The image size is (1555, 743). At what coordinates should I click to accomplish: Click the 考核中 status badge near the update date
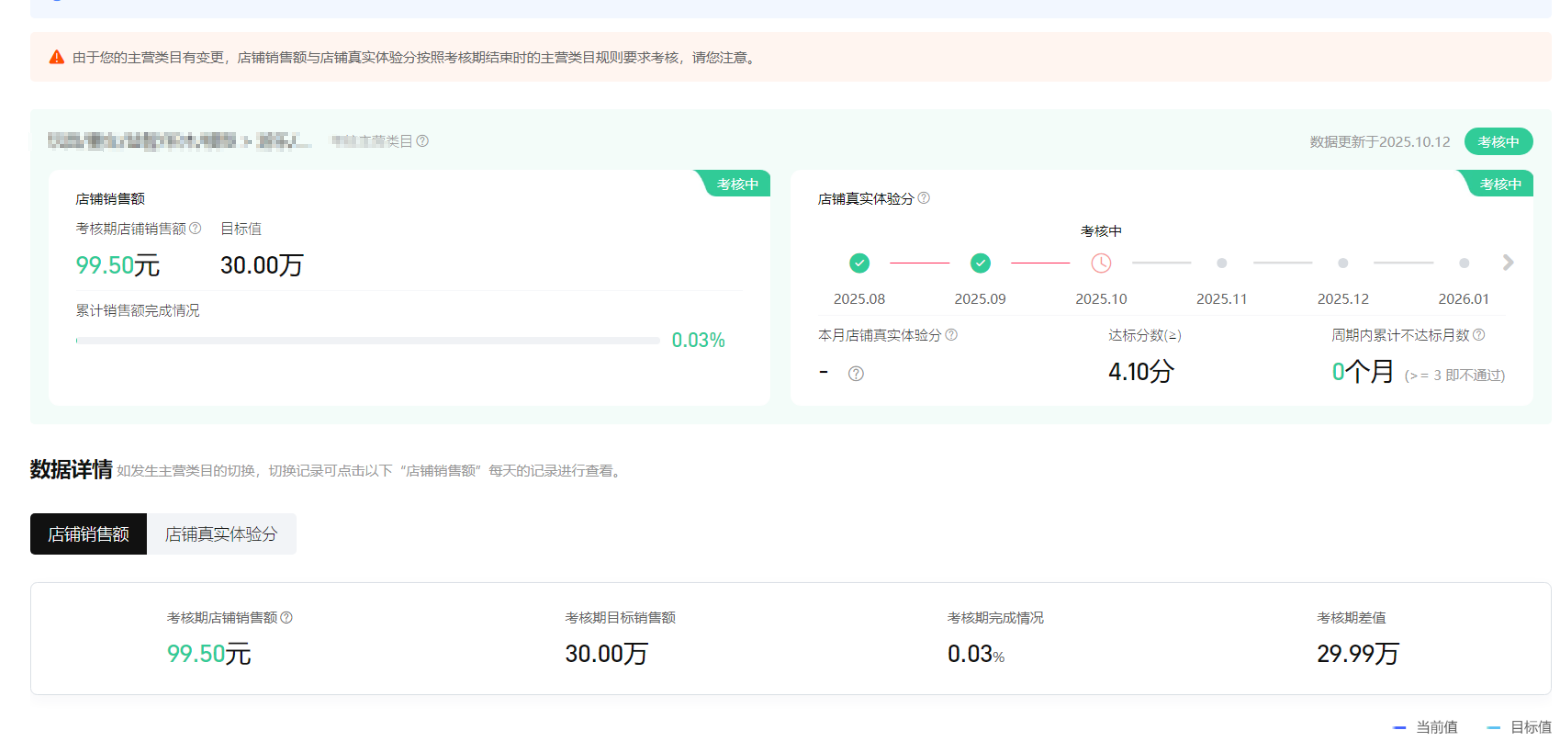pyautogui.click(x=1498, y=142)
